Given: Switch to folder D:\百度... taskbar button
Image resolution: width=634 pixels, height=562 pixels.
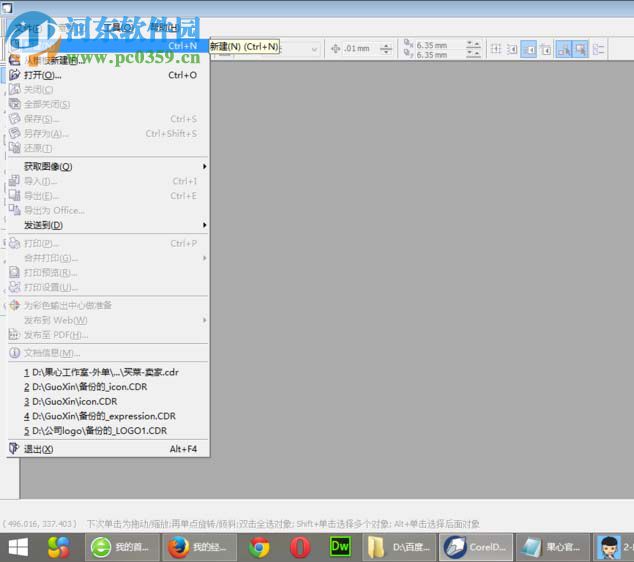Looking at the screenshot, I should pyautogui.click(x=399, y=547).
